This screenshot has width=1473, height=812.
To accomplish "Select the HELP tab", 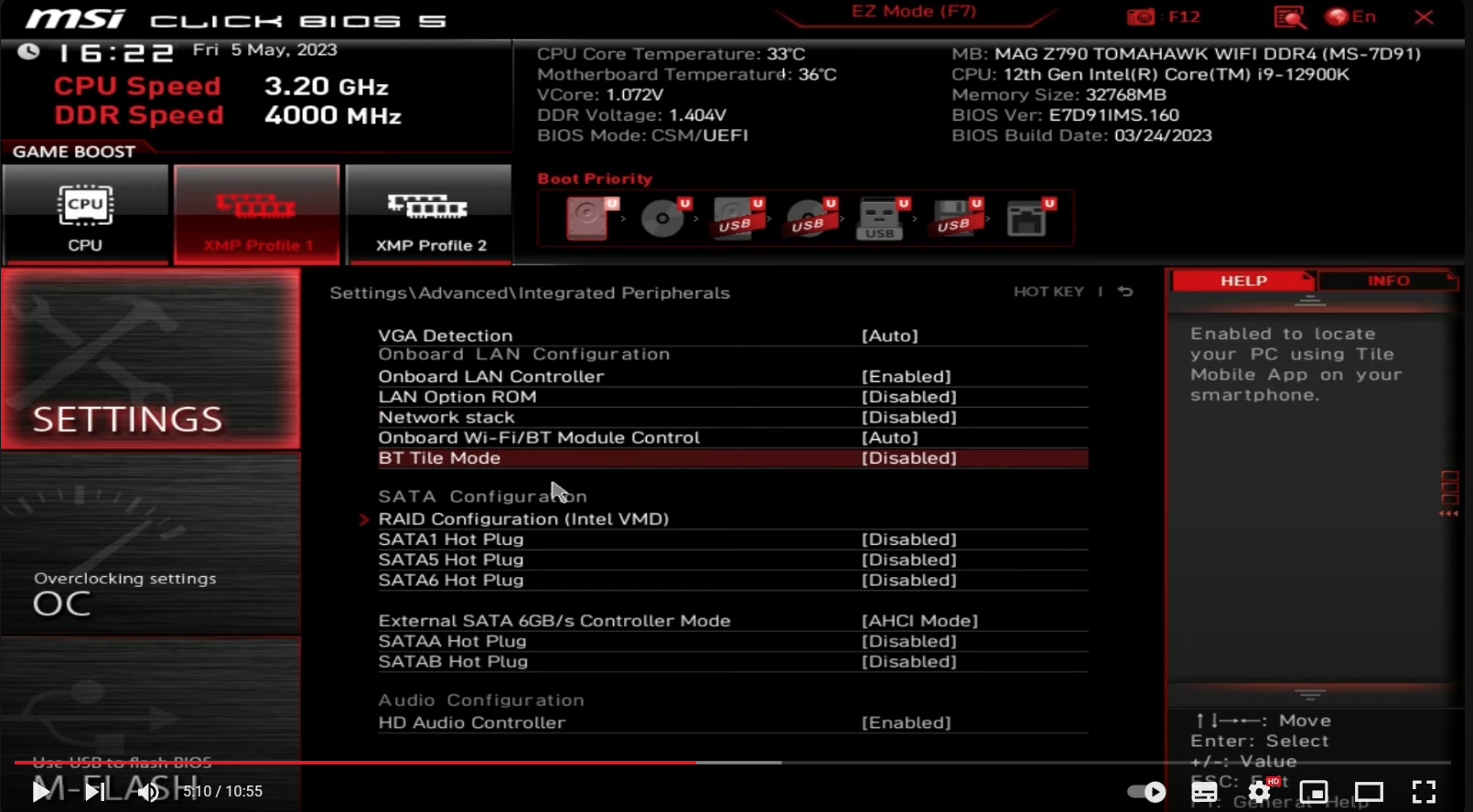I will [1242, 281].
